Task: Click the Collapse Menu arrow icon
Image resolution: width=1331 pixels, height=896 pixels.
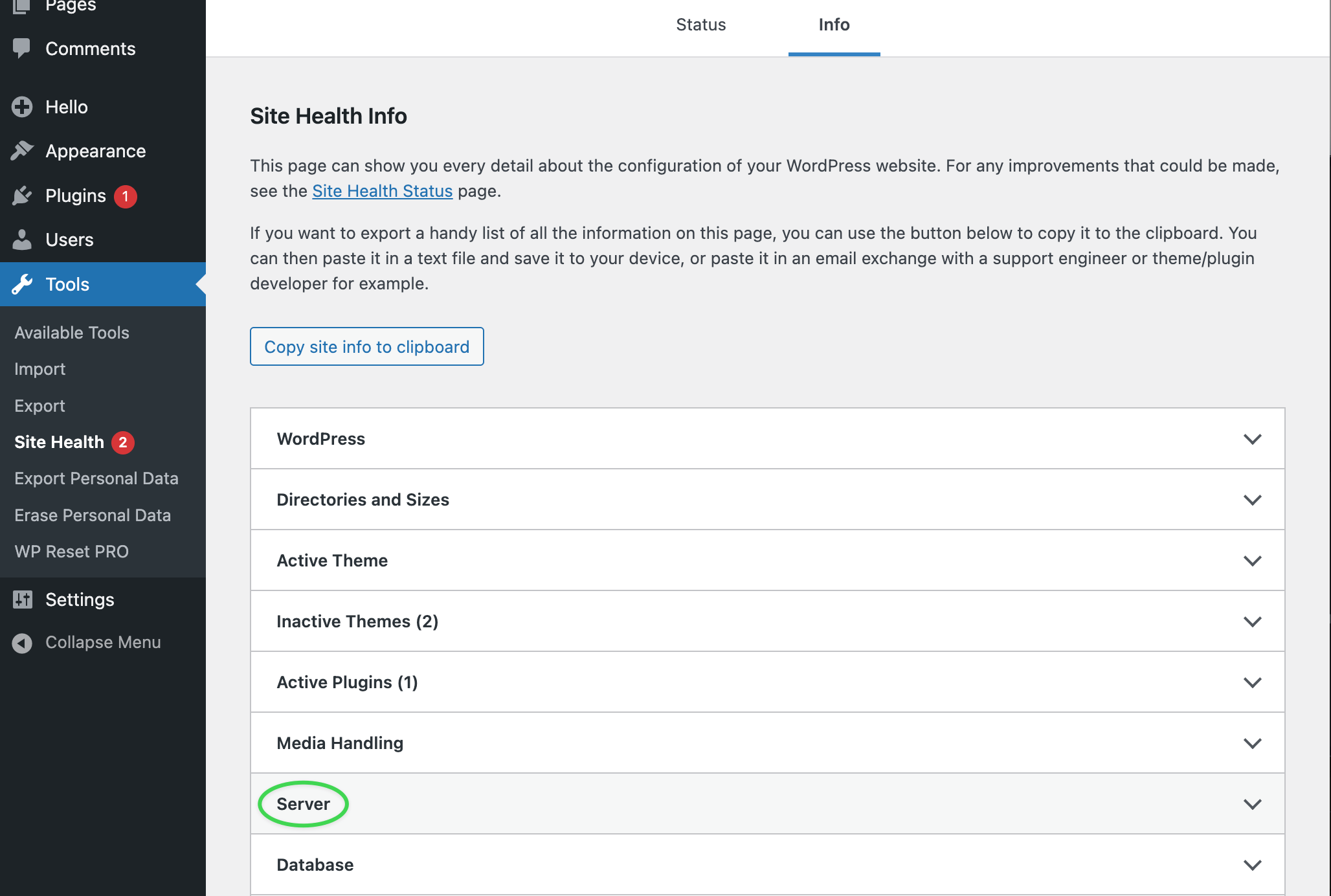Action: click(22, 643)
